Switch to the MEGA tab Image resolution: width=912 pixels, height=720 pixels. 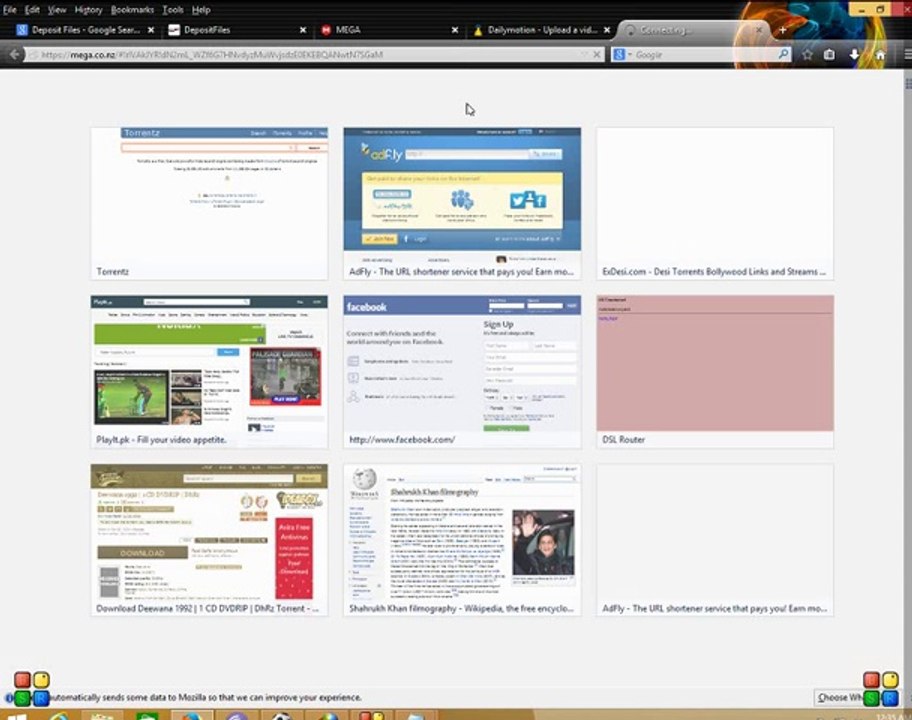[x=389, y=30]
